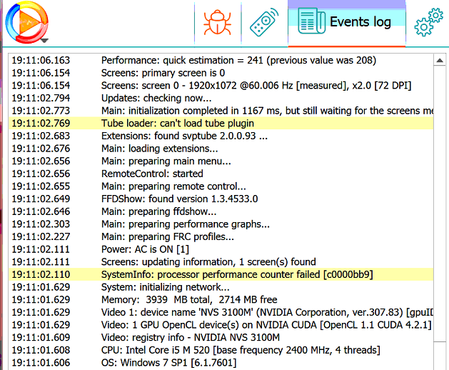
Task: Click the newspaper icon on Events log tab
Action: (311, 21)
